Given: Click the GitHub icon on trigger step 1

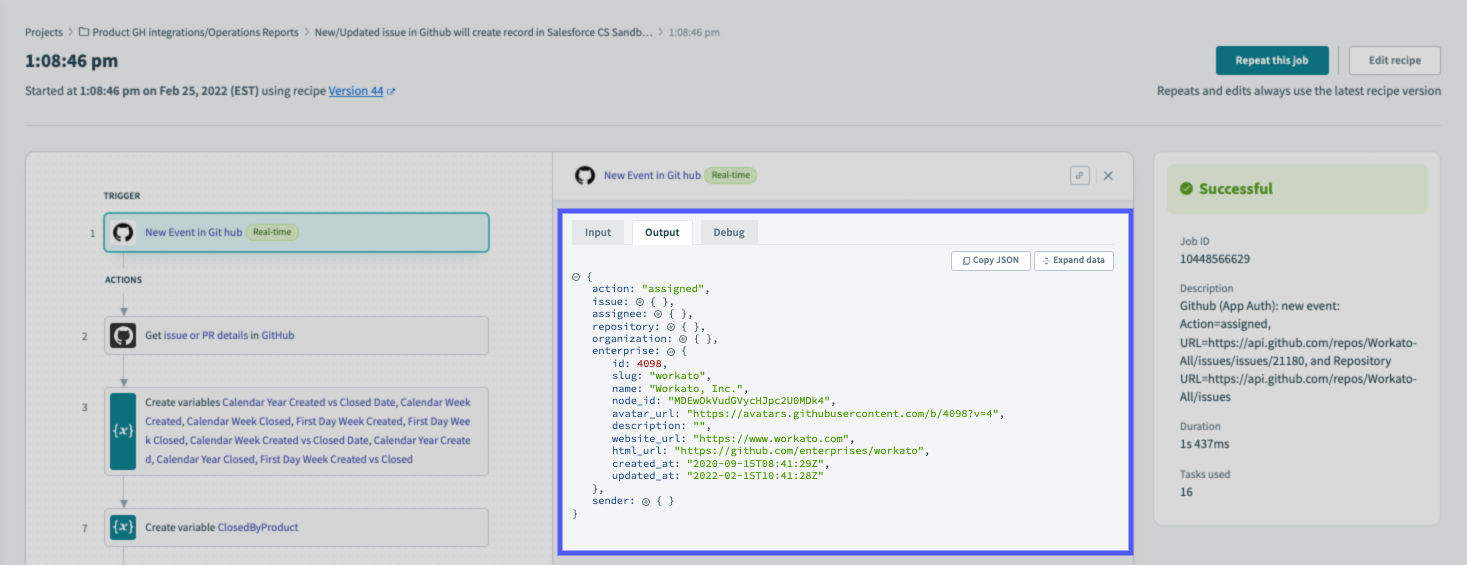Looking at the screenshot, I should tap(123, 232).
